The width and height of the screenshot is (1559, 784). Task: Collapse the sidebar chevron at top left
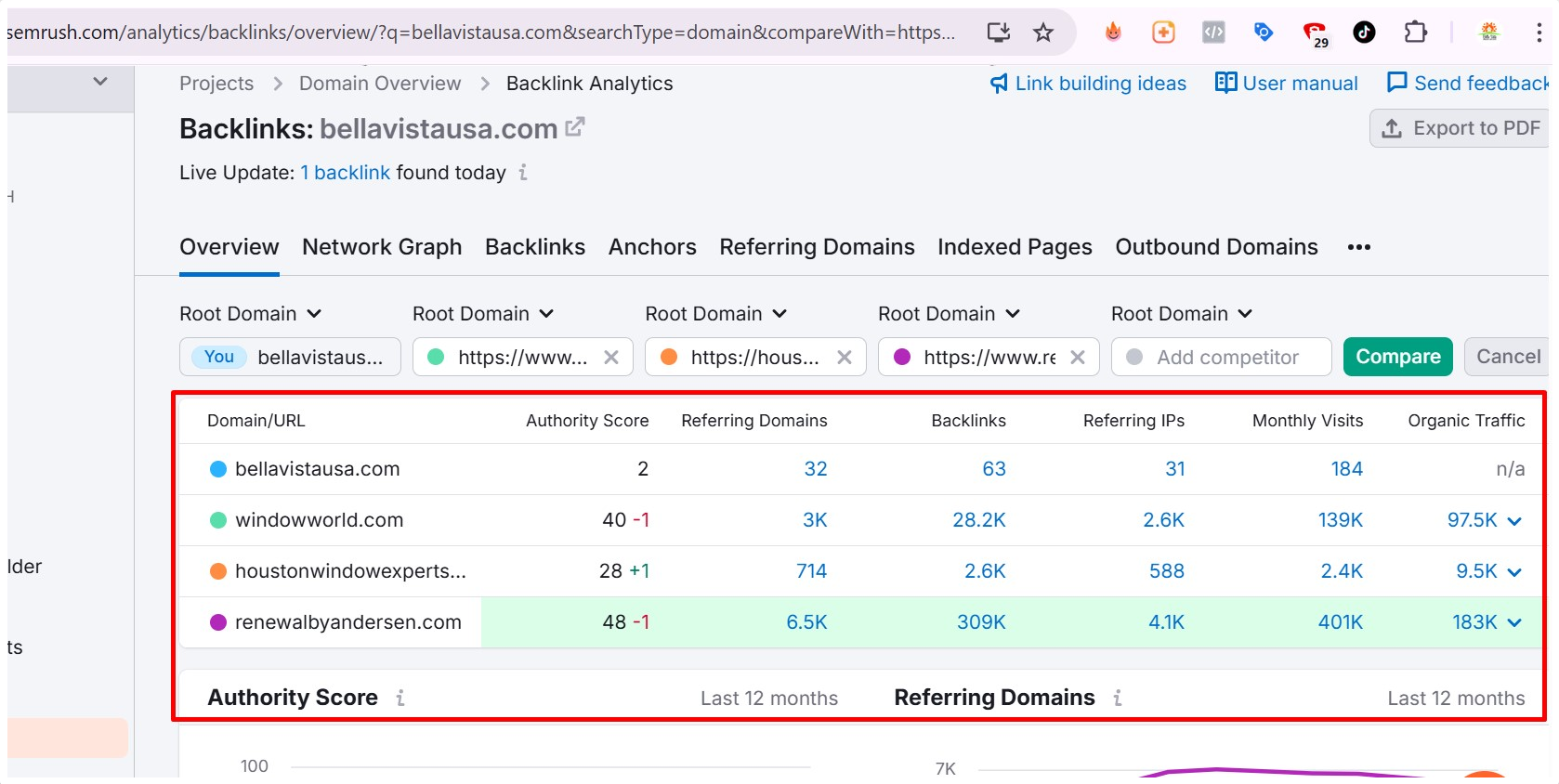click(x=100, y=81)
